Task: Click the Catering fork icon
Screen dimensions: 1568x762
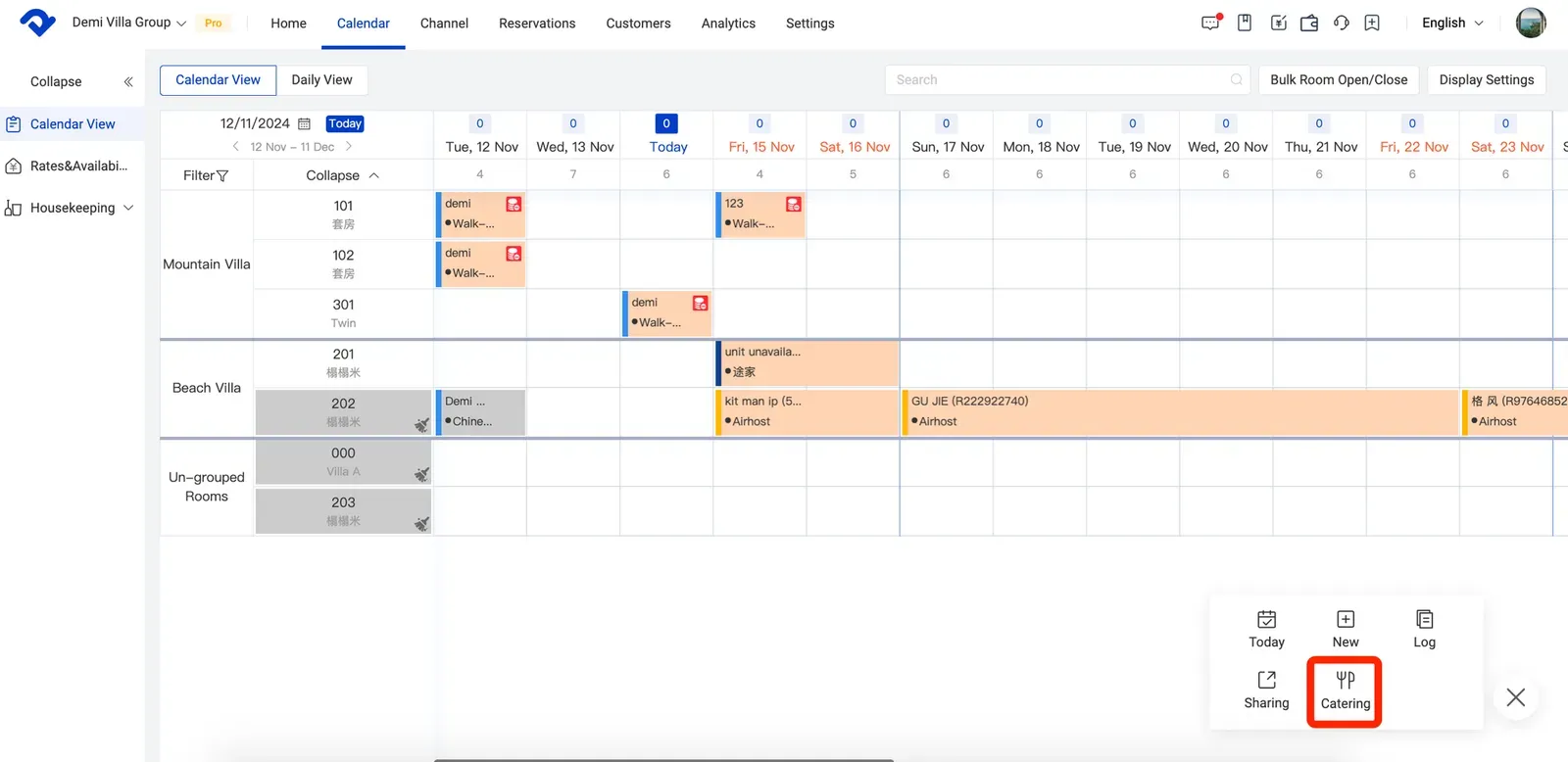Action: tap(1345, 680)
